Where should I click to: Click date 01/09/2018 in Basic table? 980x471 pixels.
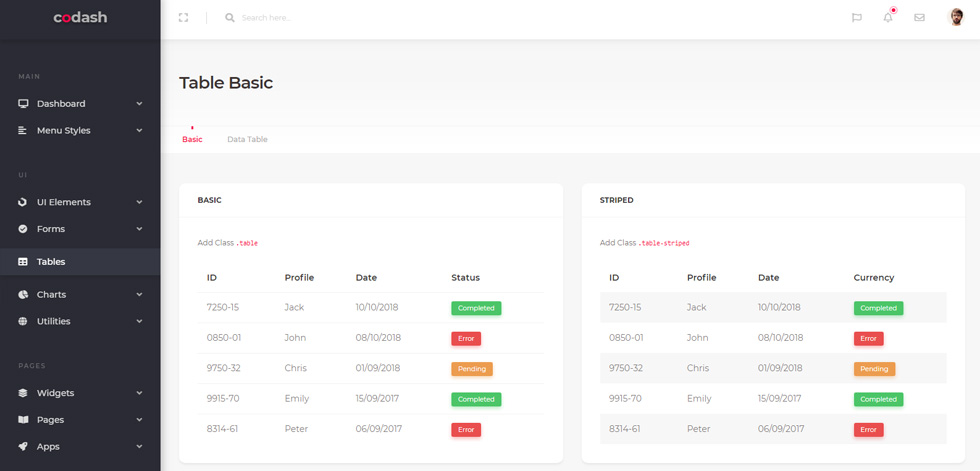click(378, 368)
